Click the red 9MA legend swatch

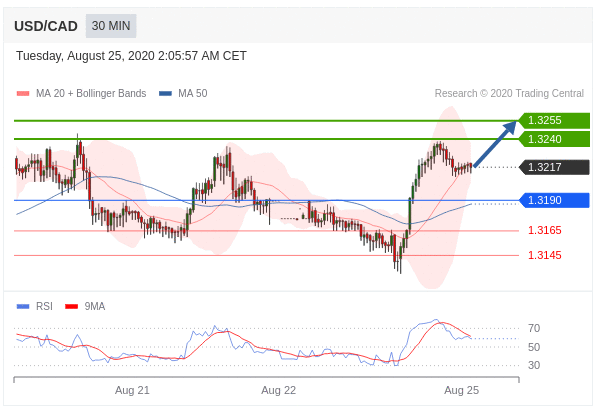(x=71, y=306)
